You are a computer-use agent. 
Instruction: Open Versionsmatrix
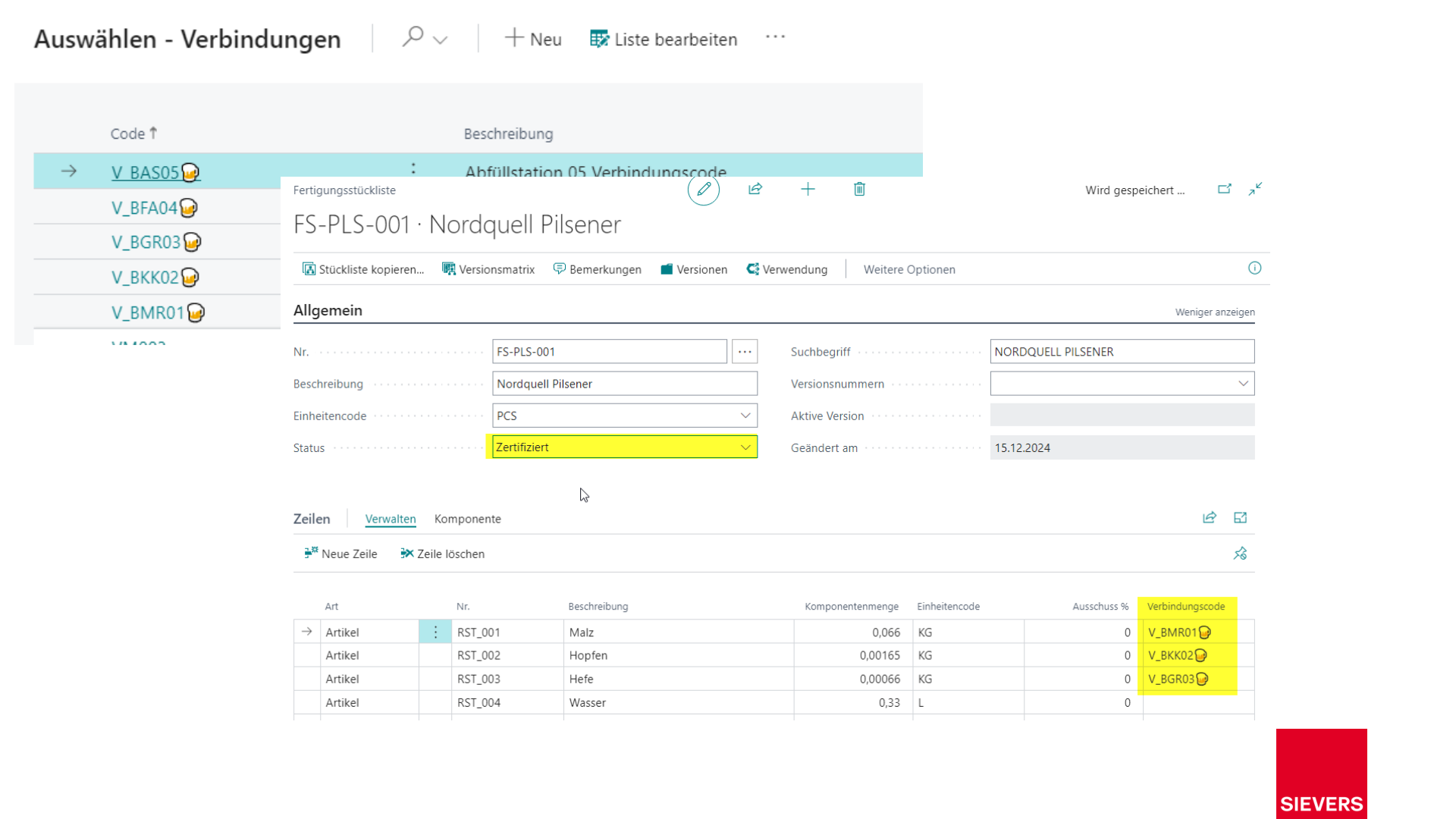point(488,269)
